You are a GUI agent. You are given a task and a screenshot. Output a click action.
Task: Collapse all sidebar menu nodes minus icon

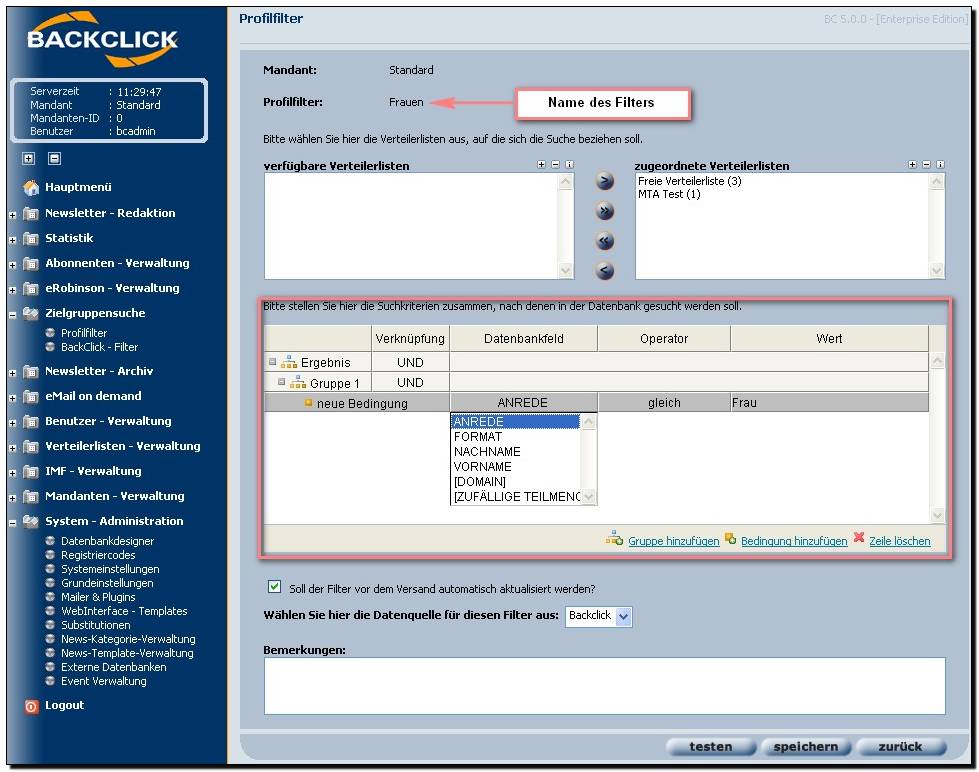pos(54,159)
